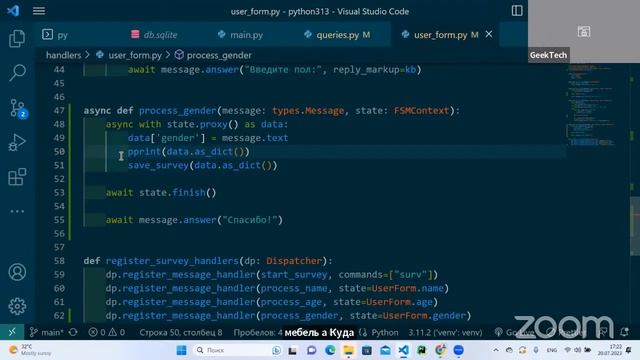Open the ENG language indicator in tray
This screenshot has height=360, width=640.
[551, 350]
